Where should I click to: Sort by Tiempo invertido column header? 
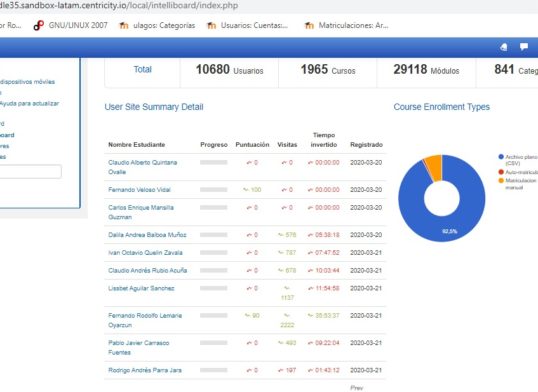(324, 140)
